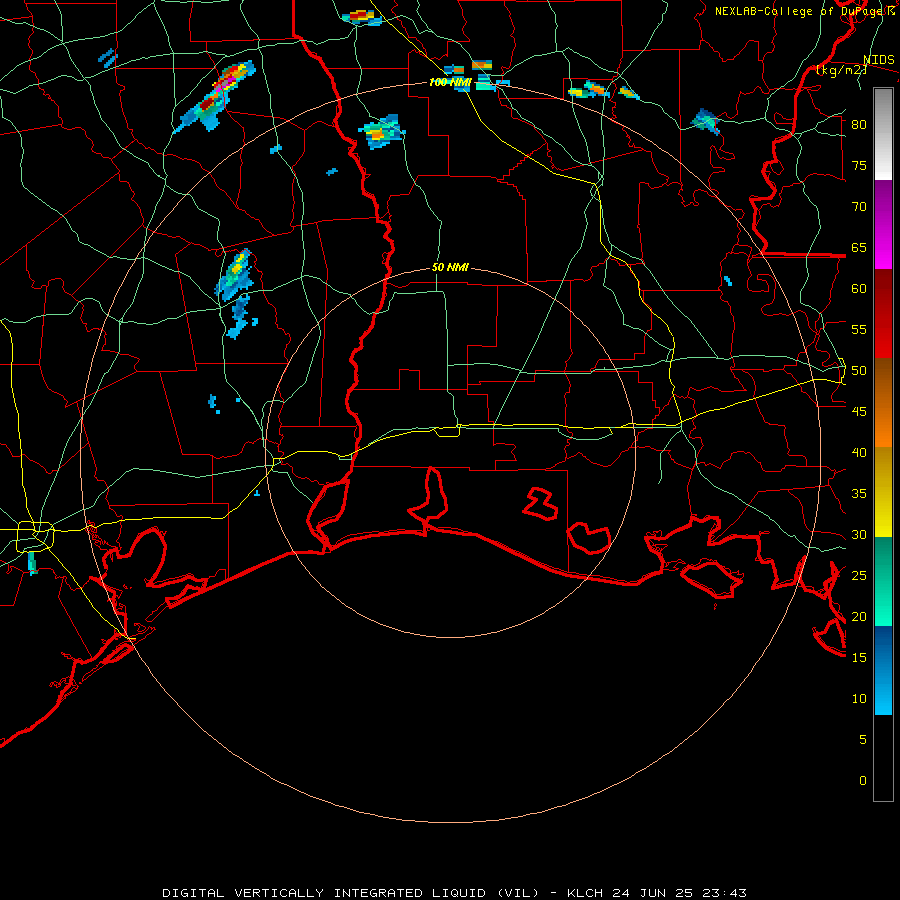The image size is (900, 900).
Task: Click the 75 value on the VIL scale
Action: [x=859, y=165]
